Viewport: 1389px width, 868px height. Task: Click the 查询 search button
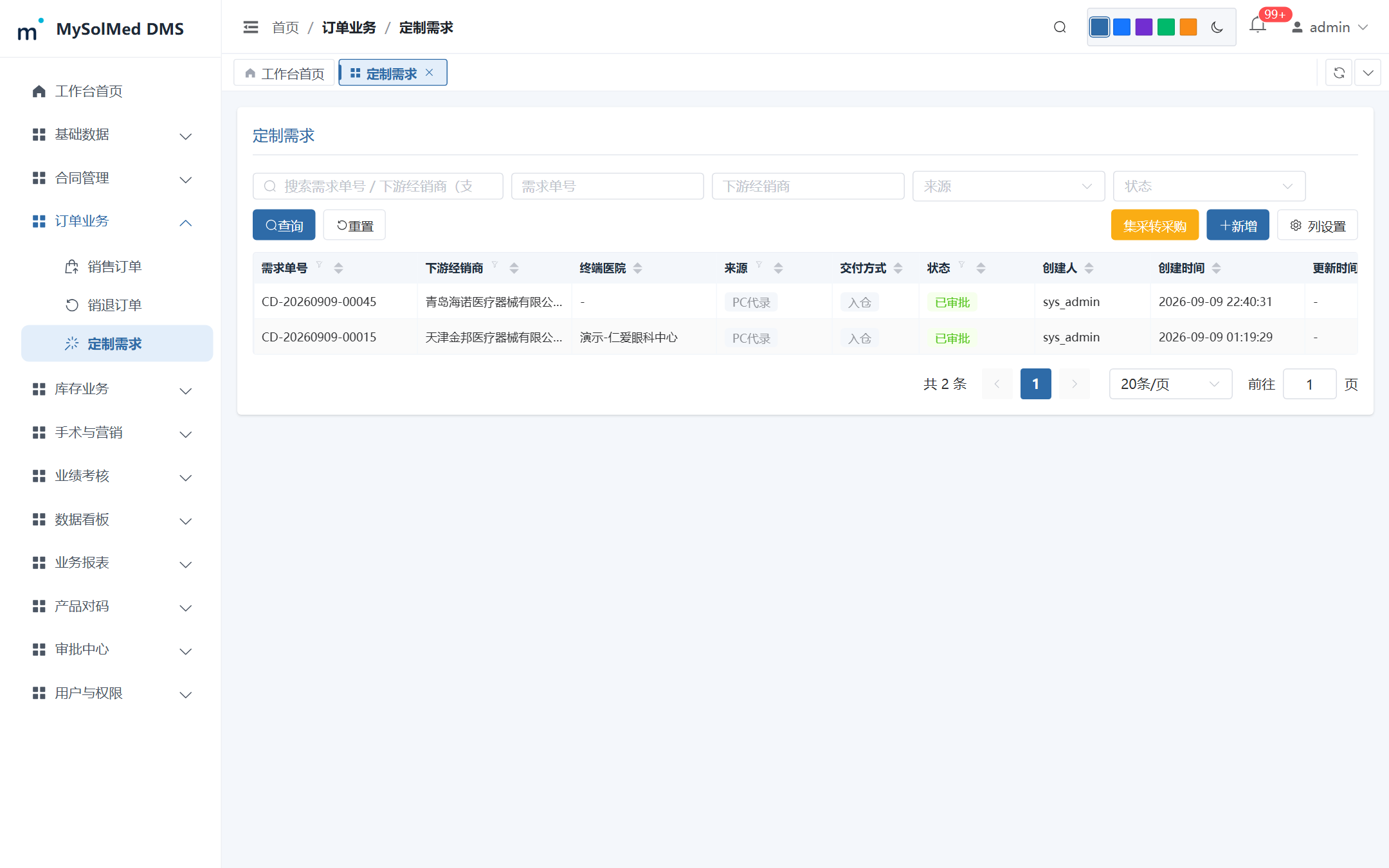point(284,225)
